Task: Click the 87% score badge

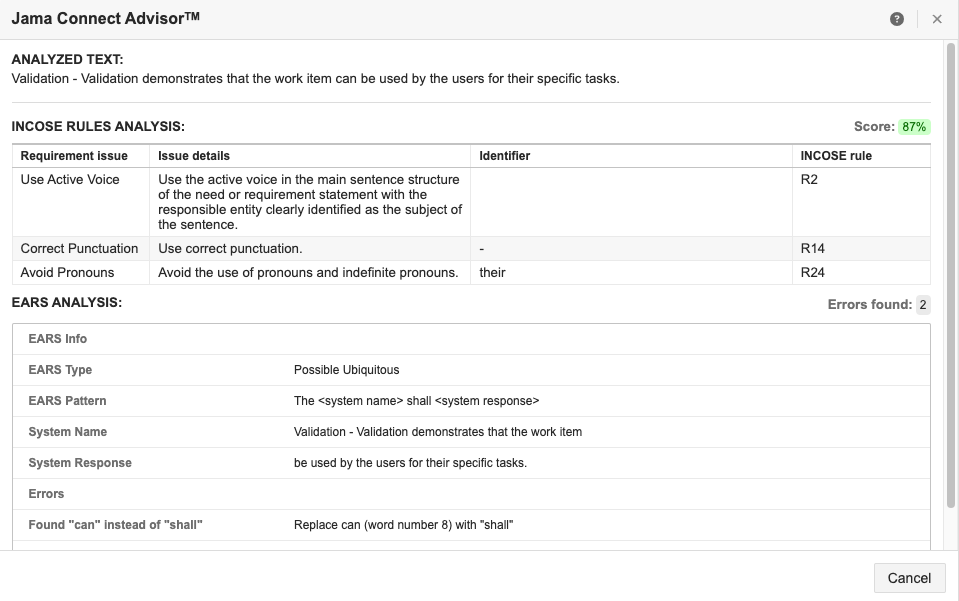Action: click(x=914, y=127)
